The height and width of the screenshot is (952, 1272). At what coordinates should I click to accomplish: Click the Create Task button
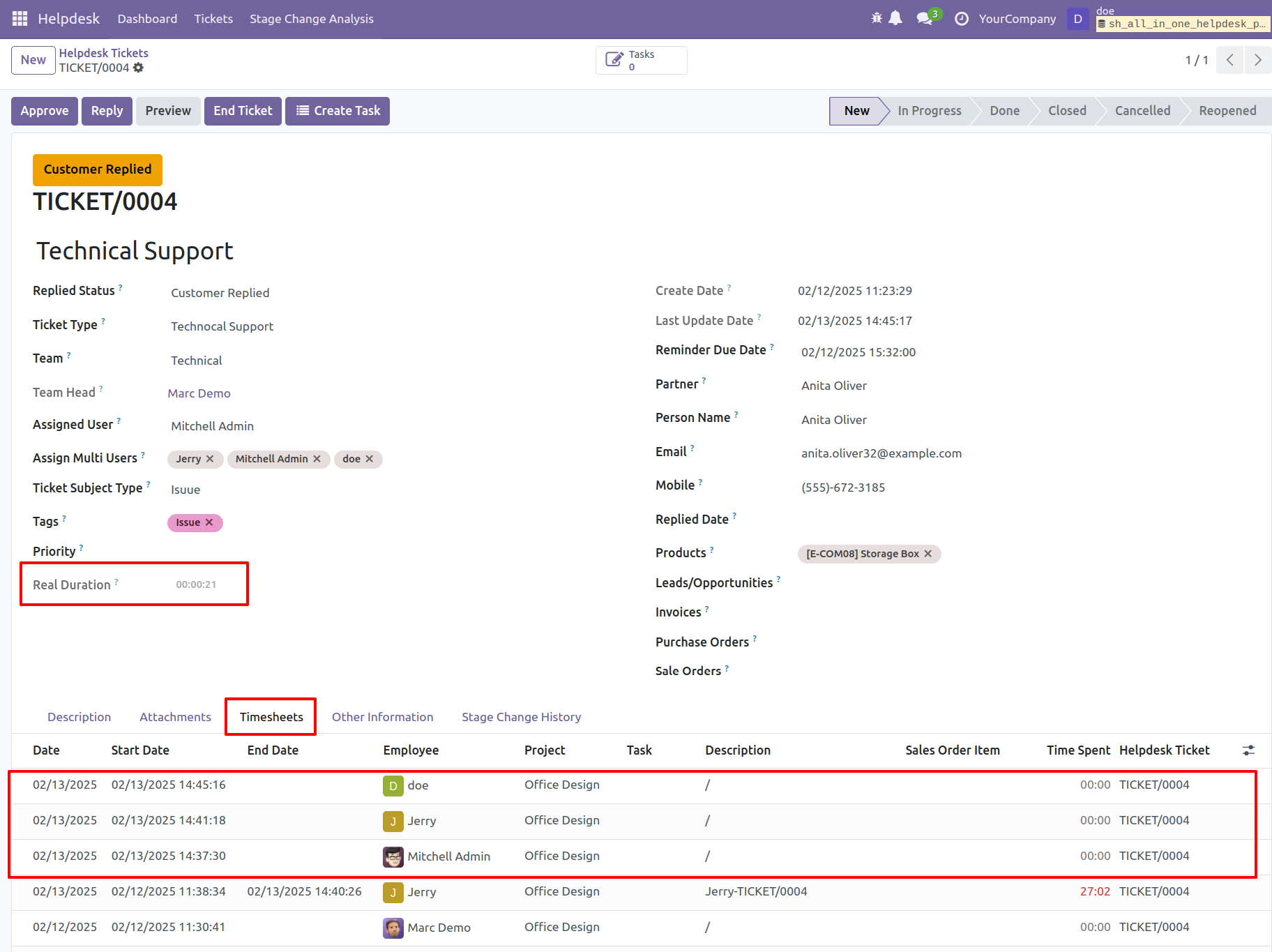[x=338, y=111]
